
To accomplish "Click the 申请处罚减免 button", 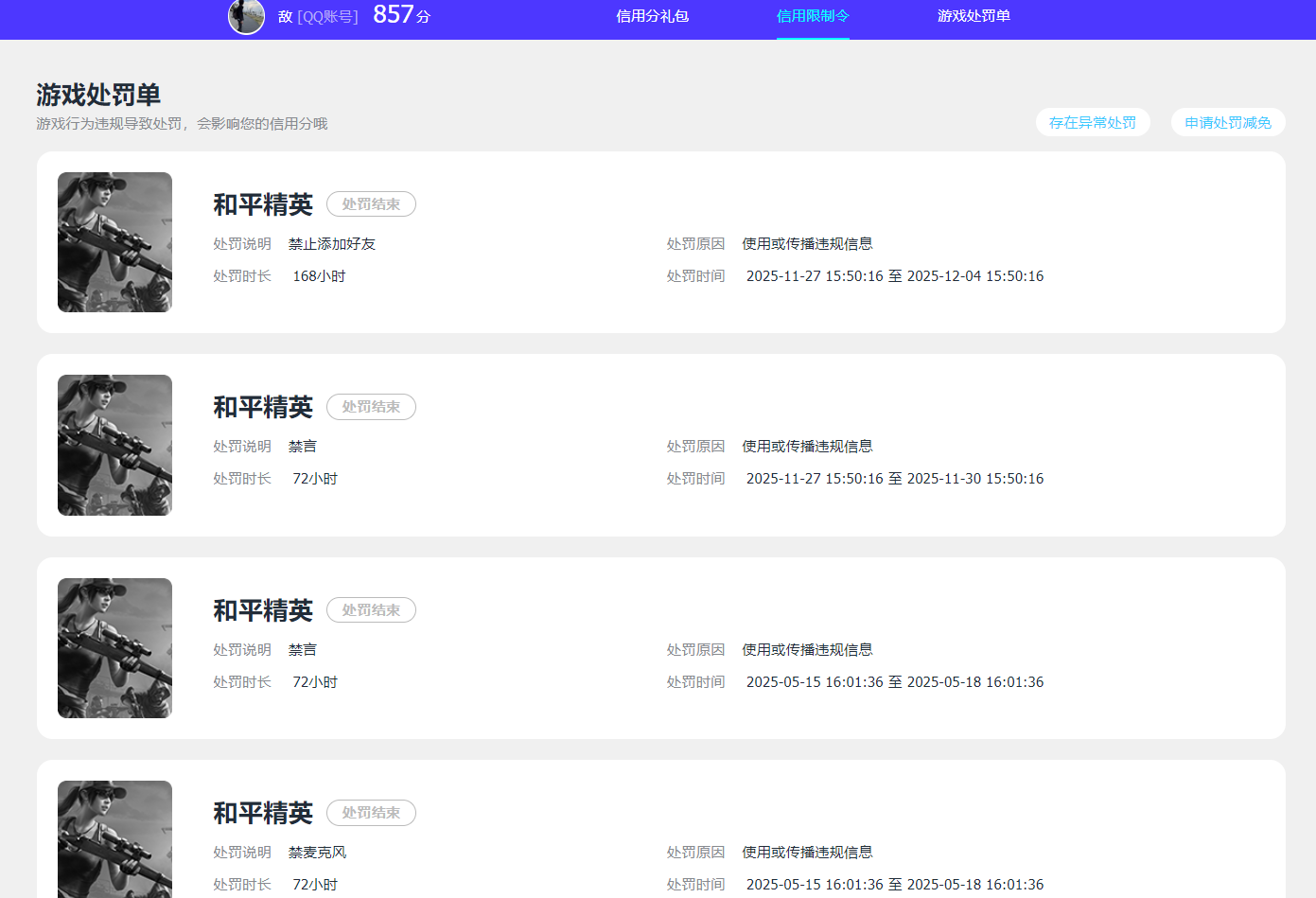I will 1227,122.
